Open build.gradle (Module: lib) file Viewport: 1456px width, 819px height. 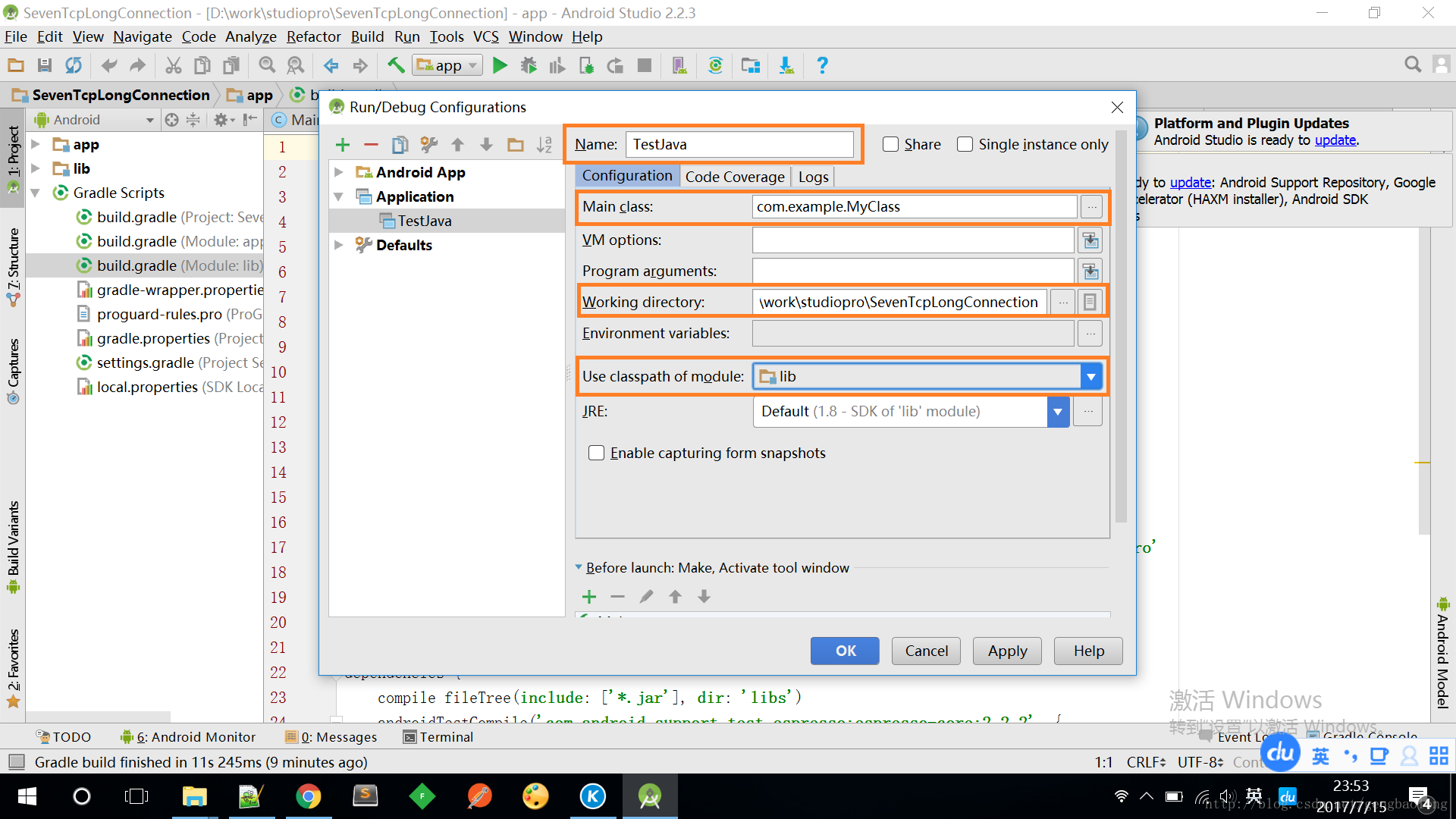(179, 265)
